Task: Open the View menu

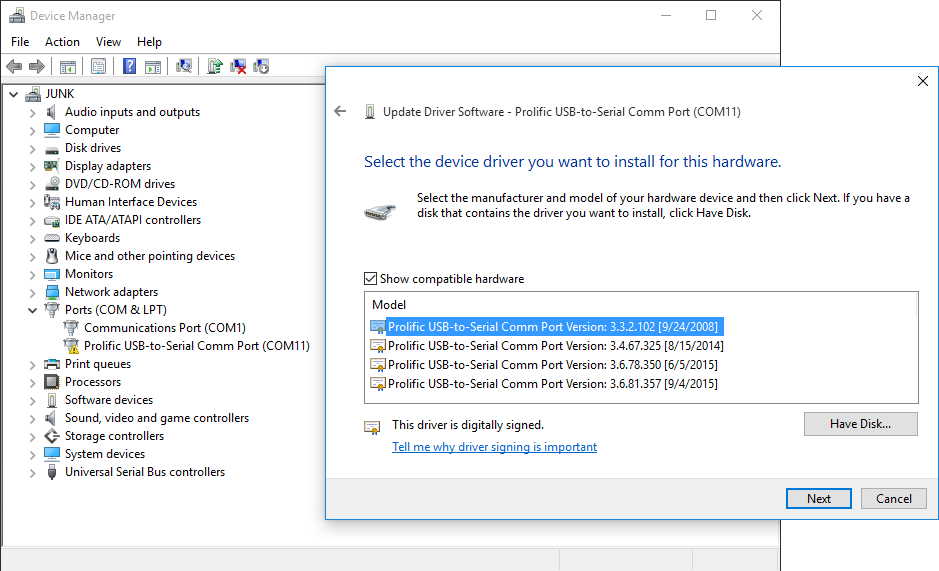Action: click(x=108, y=42)
